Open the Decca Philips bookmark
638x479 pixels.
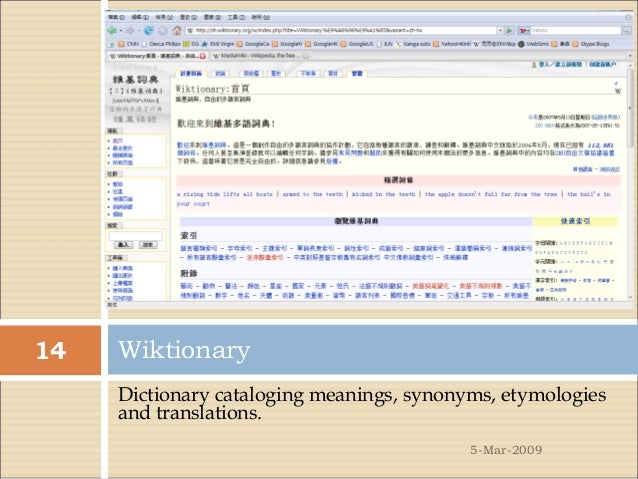coord(161,44)
